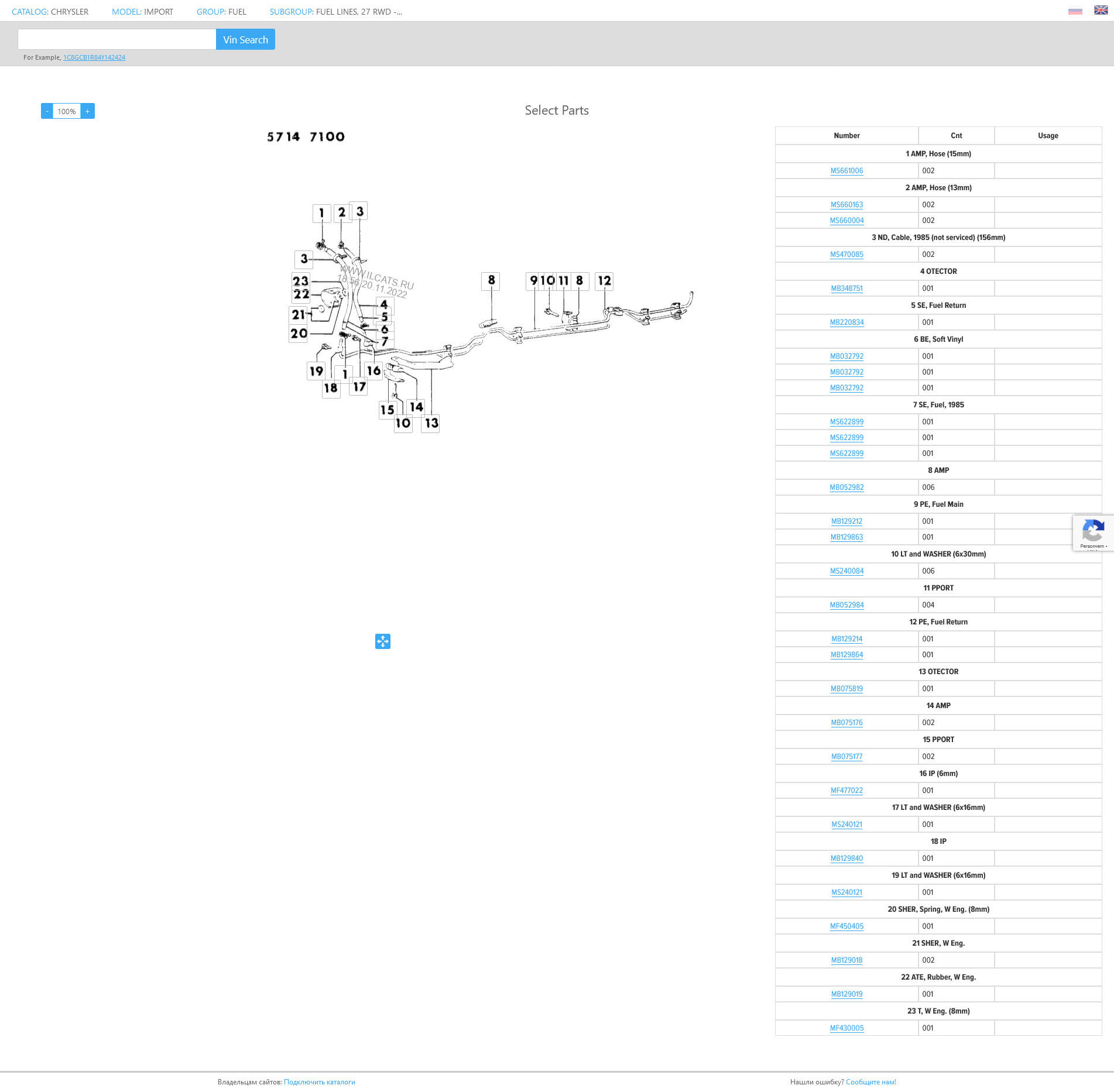The image size is (1114, 1092).
Task: Click the Сообщите нам! report error link
Action: (870, 1082)
